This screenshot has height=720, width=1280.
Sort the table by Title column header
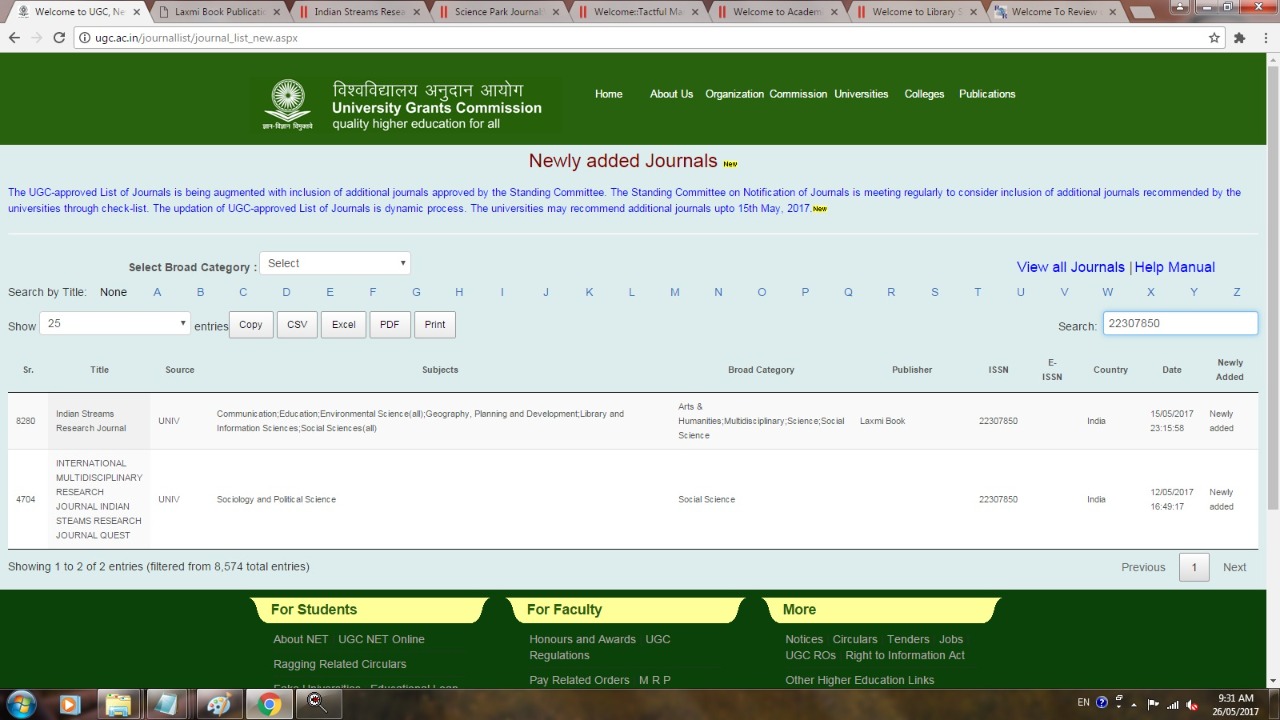[x=99, y=370]
